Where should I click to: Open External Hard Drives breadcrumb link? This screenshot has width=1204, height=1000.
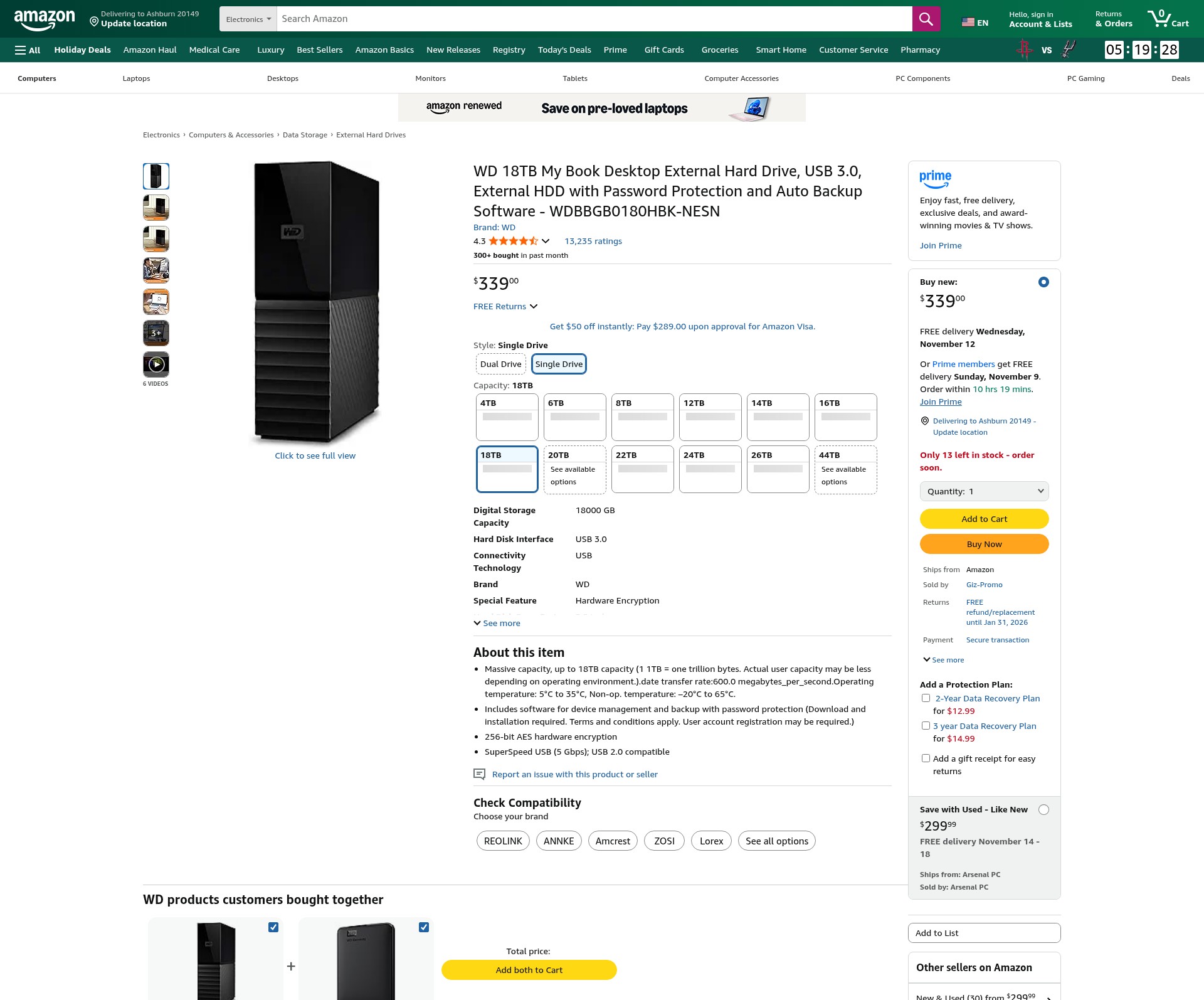371,135
